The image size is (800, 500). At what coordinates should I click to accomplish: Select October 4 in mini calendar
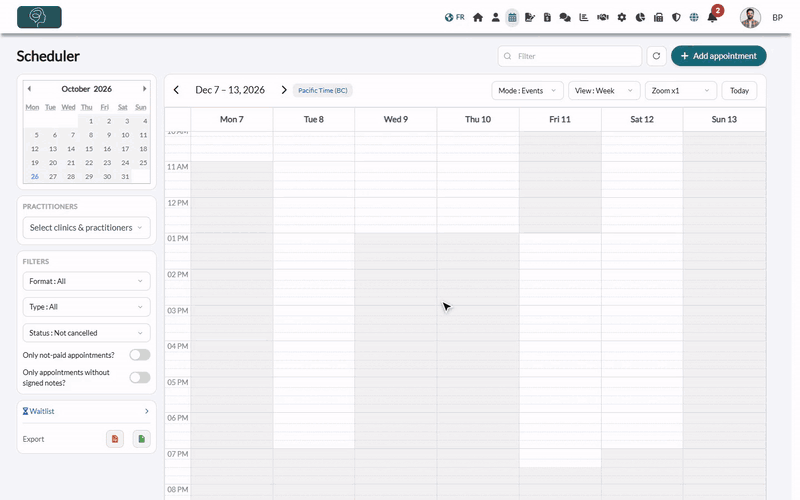[145, 121]
